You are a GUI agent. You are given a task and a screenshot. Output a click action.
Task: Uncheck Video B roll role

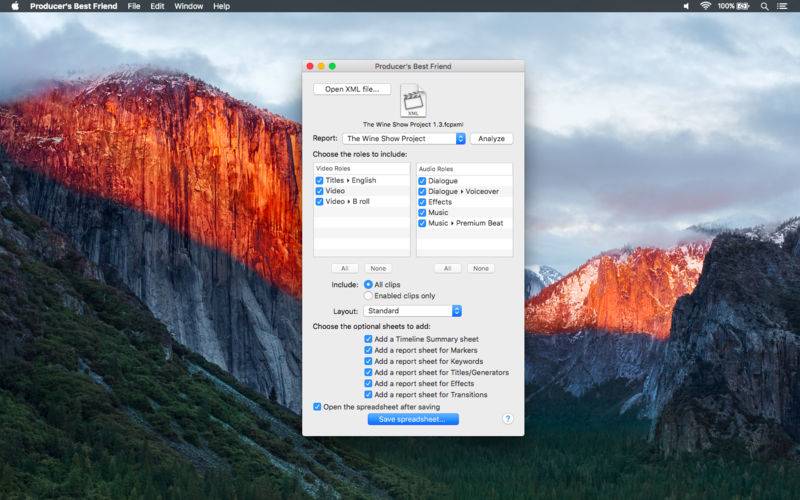[319, 202]
